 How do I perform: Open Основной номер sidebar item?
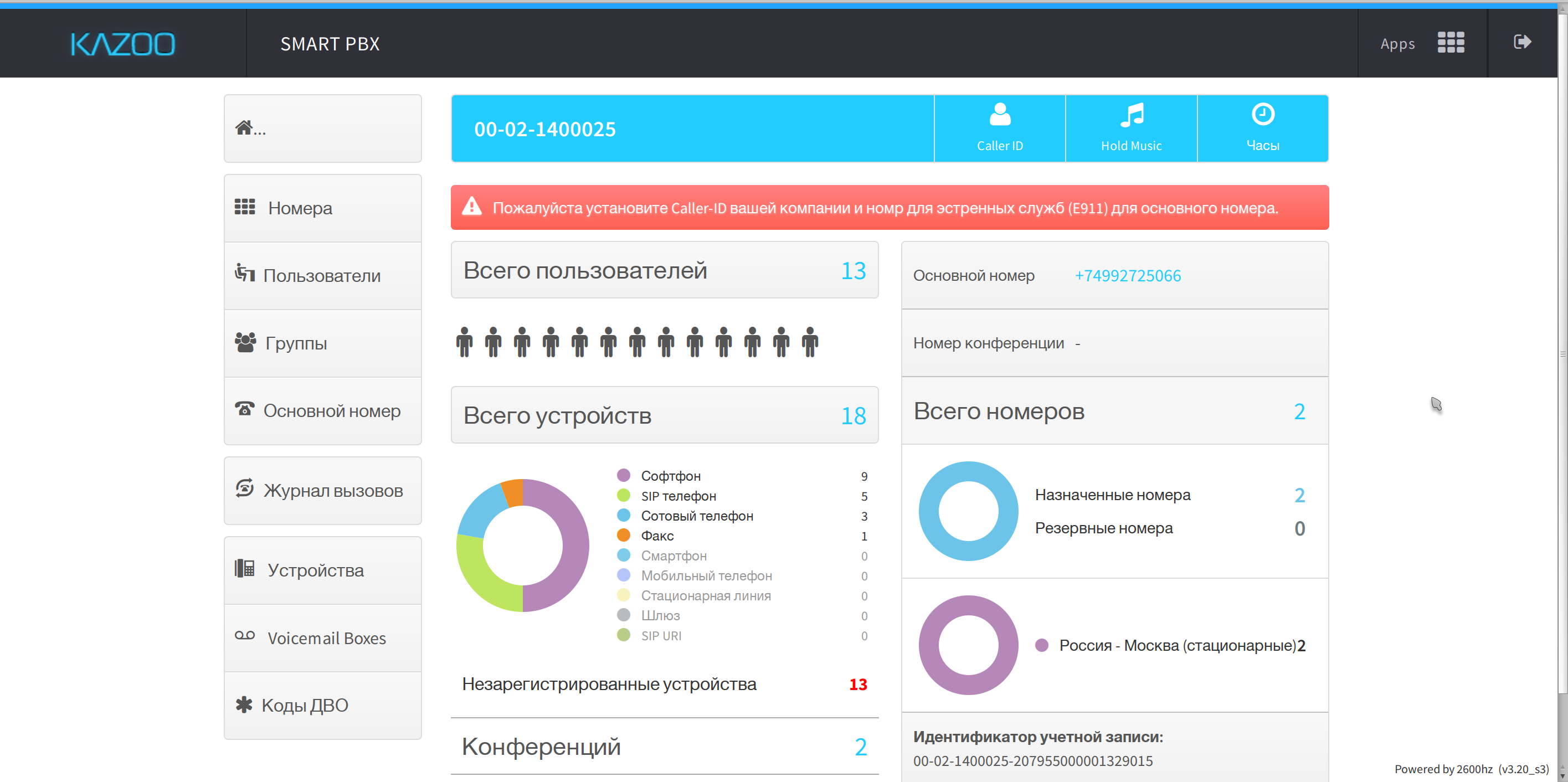point(322,411)
